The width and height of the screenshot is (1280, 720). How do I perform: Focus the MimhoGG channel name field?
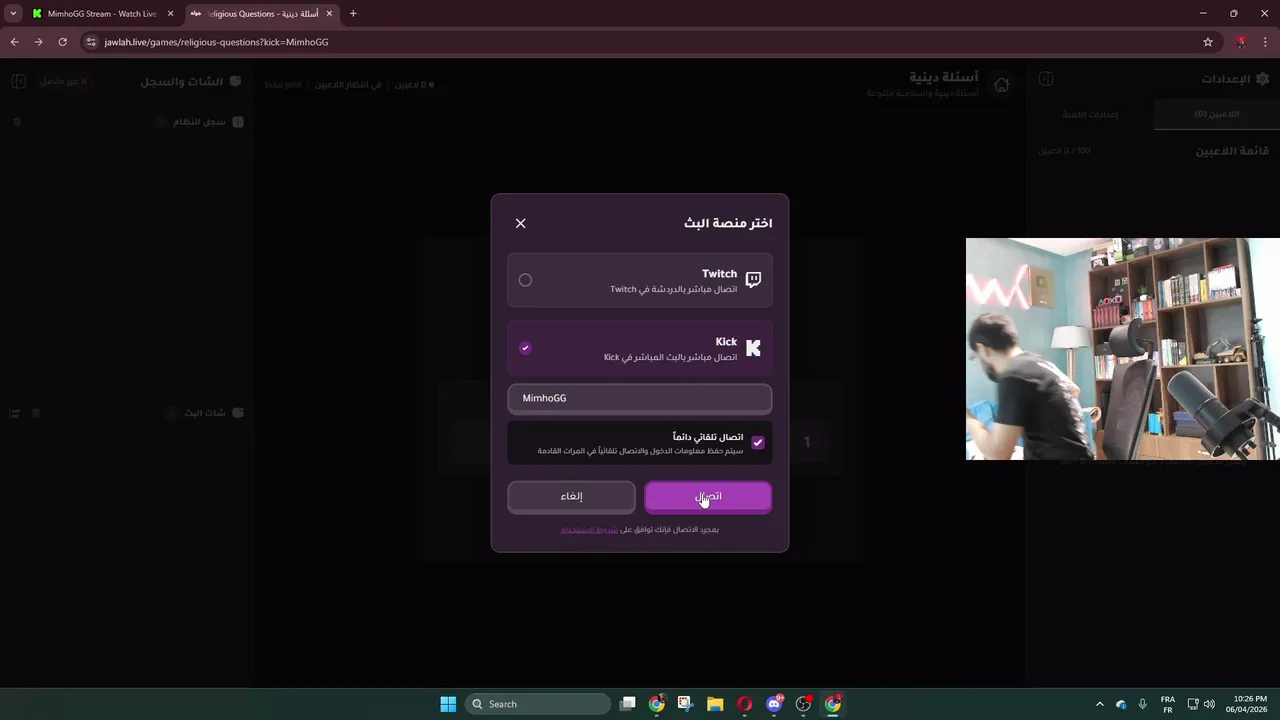[x=640, y=398]
